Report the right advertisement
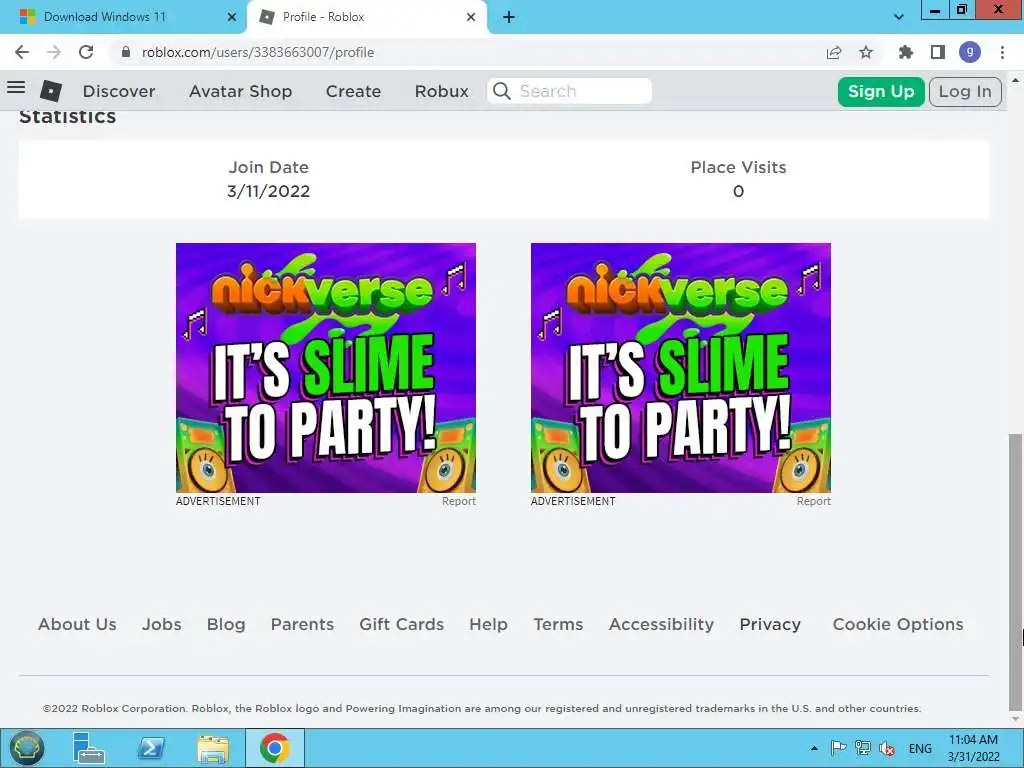Image resolution: width=1024 pixels, height=768 pixels. [814, 501]
